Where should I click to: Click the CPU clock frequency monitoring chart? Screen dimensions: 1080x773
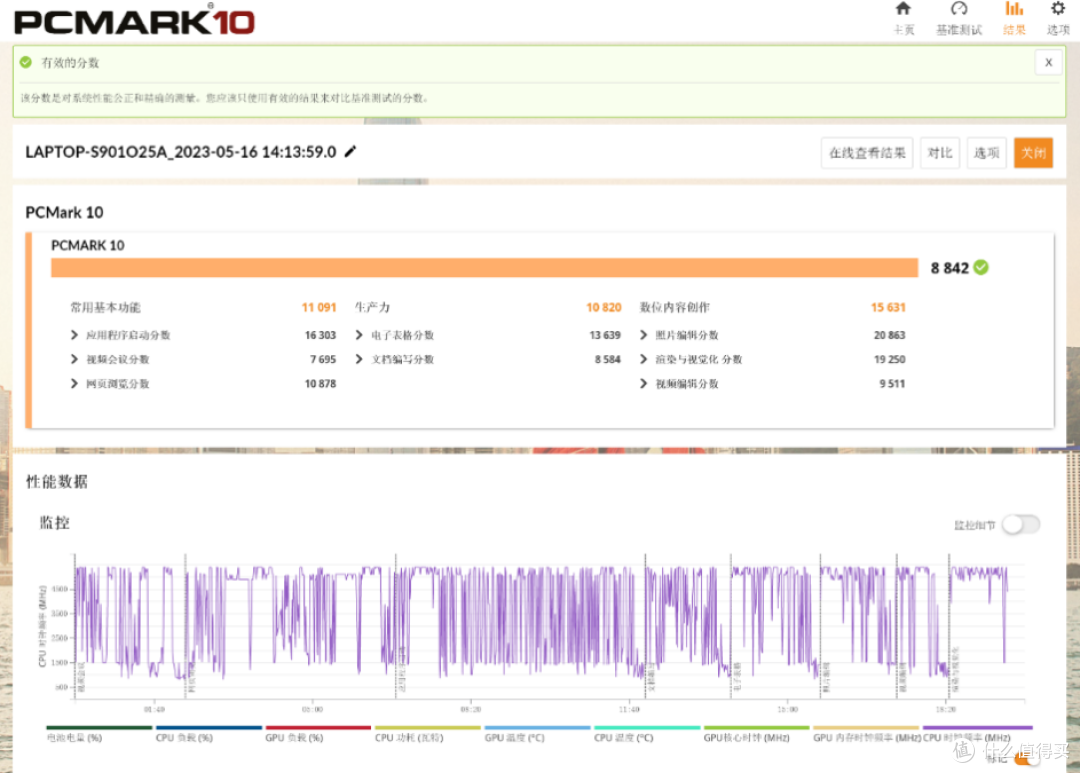pyautogui.click(x=549, y=627)
